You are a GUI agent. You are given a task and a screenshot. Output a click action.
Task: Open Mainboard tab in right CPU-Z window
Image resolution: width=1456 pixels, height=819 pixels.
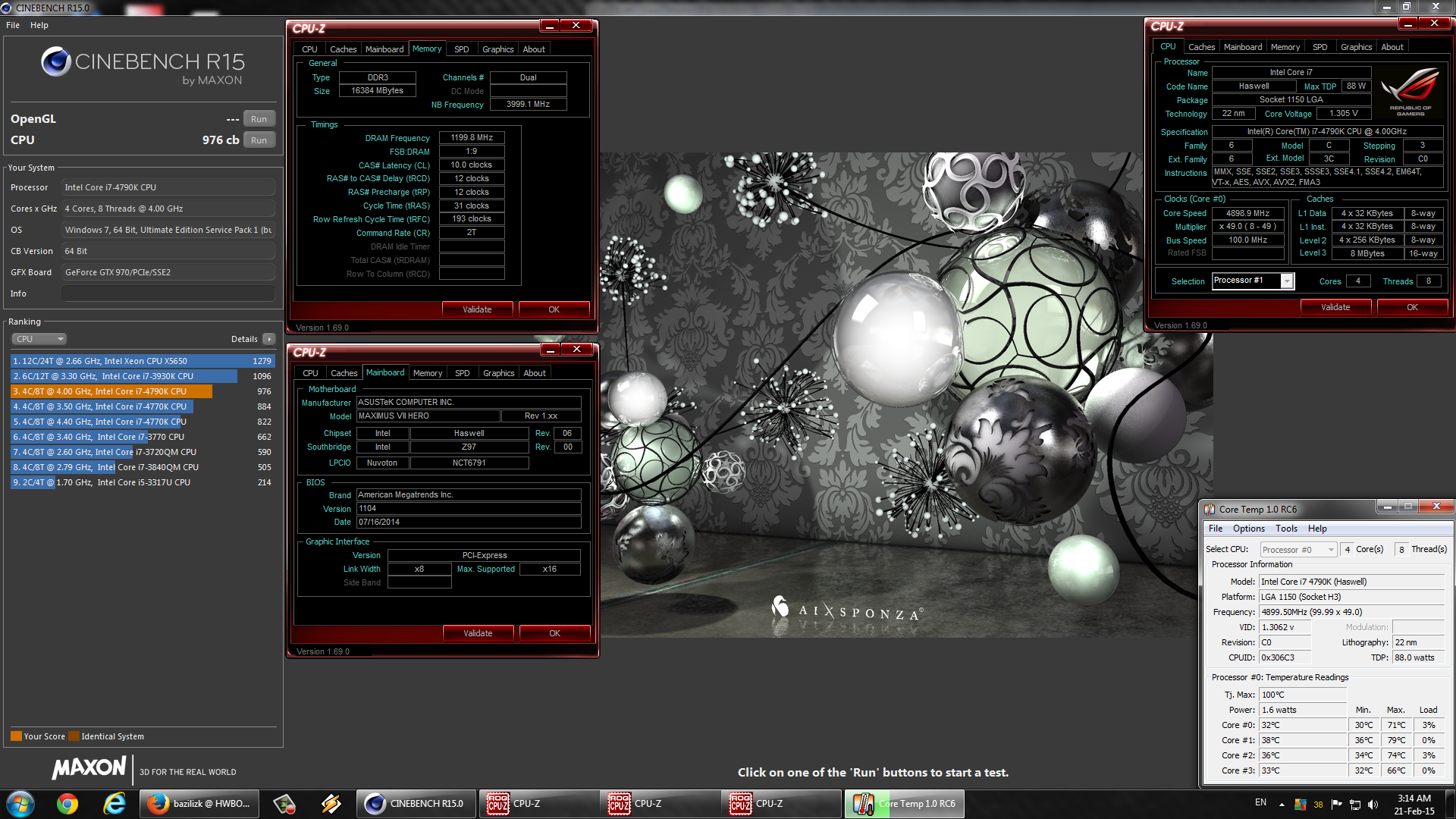[x=1243, y=47]
